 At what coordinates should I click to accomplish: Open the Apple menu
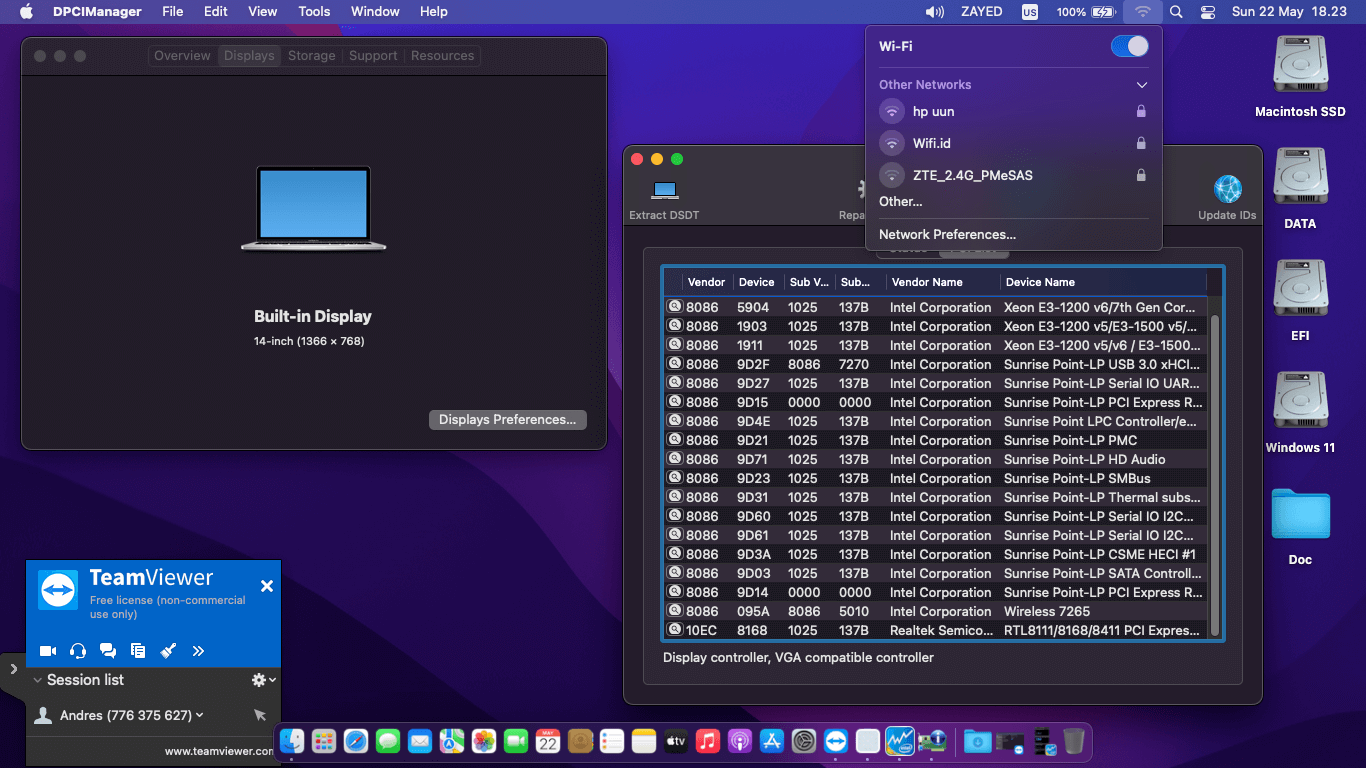27,12
